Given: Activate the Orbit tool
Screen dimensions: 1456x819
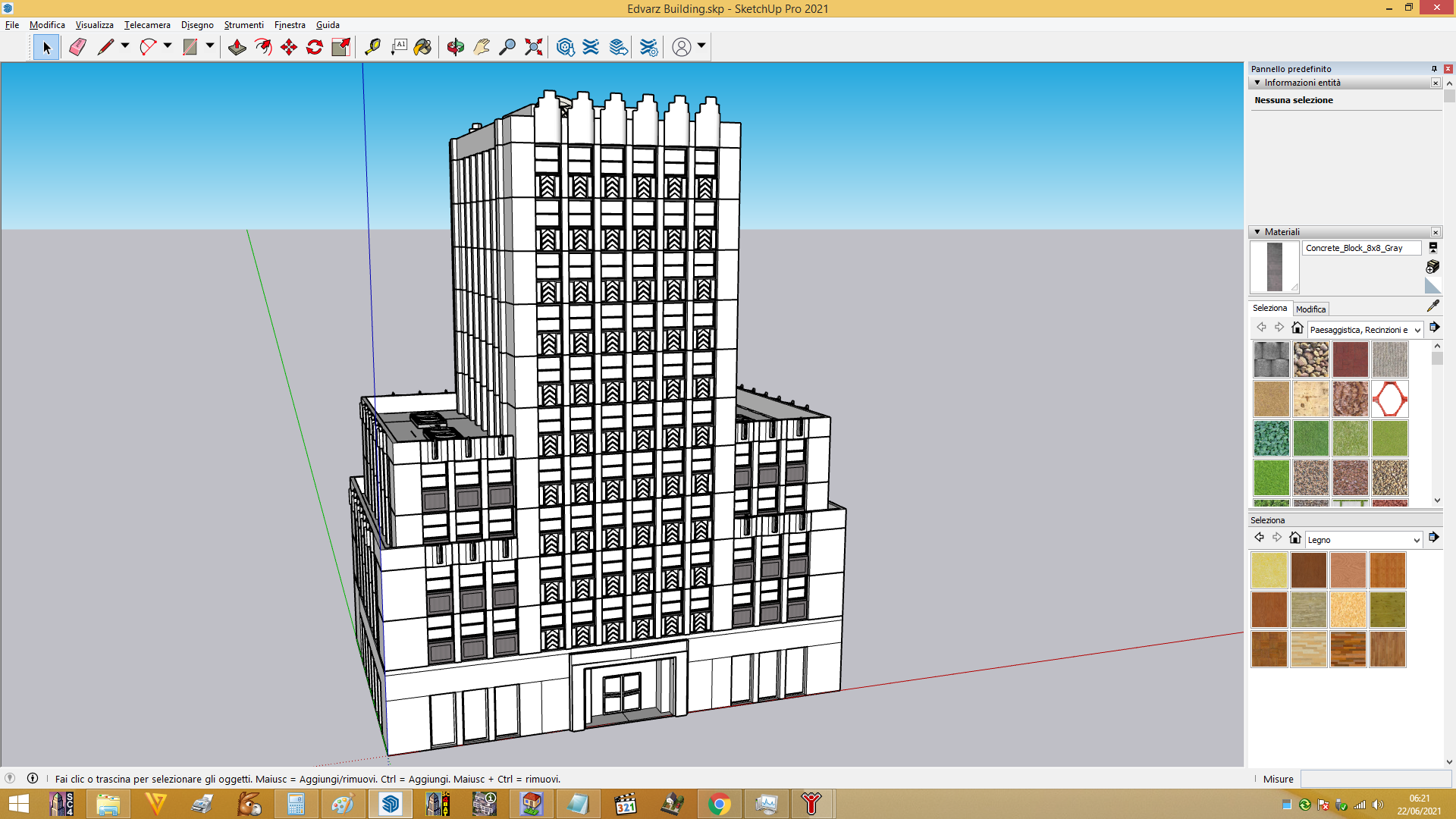Looking at the screenshot, I should point(455,47).
